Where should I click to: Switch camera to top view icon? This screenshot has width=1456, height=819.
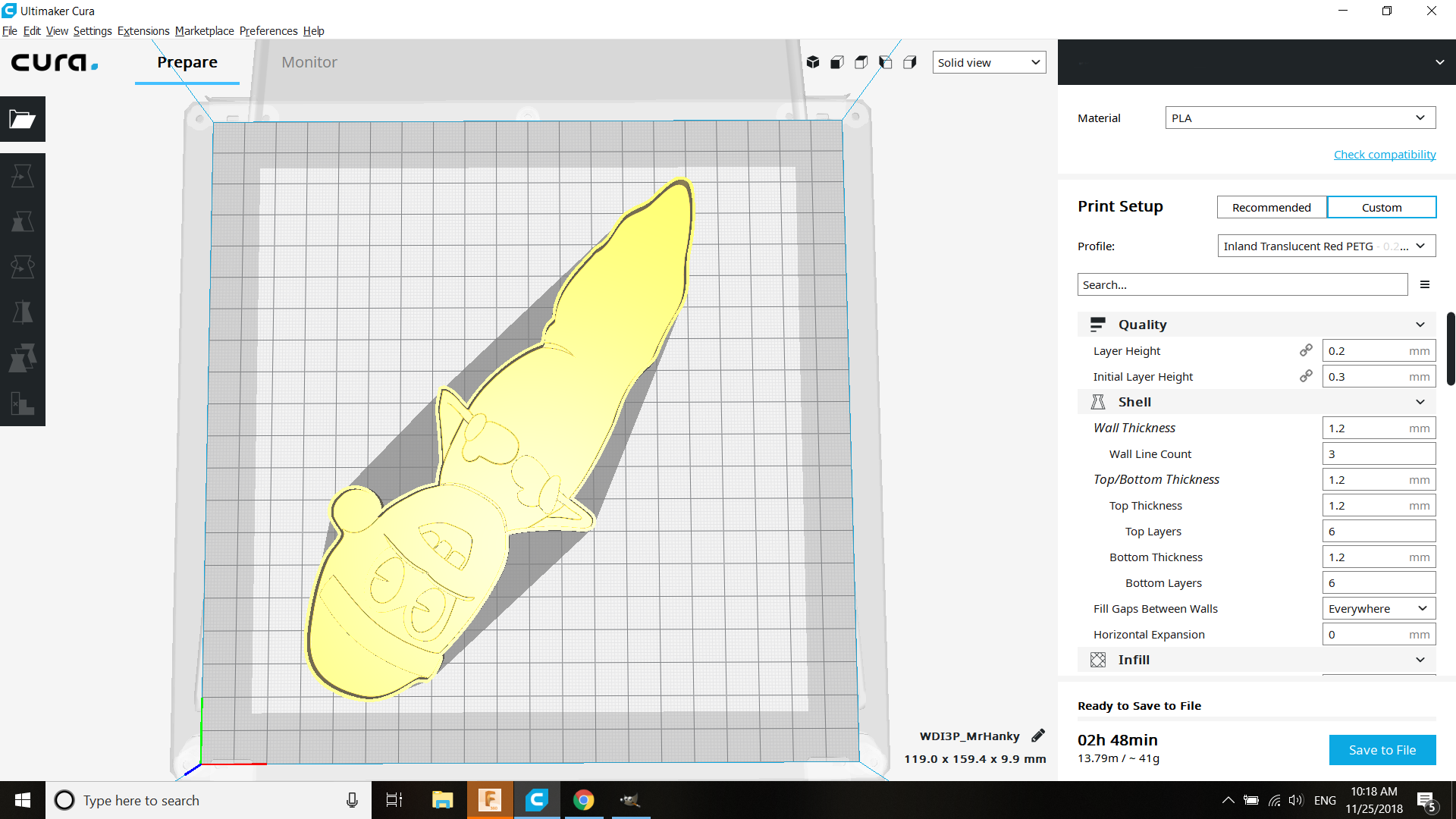point(861,62)
